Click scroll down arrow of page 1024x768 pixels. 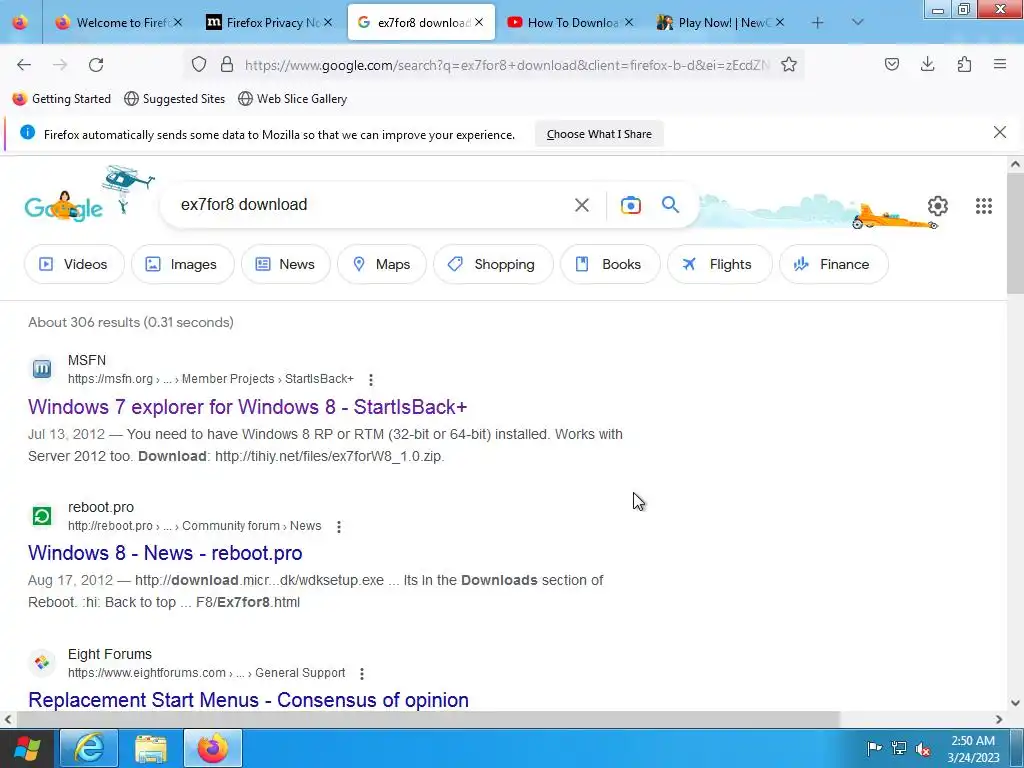[1016, 703]
